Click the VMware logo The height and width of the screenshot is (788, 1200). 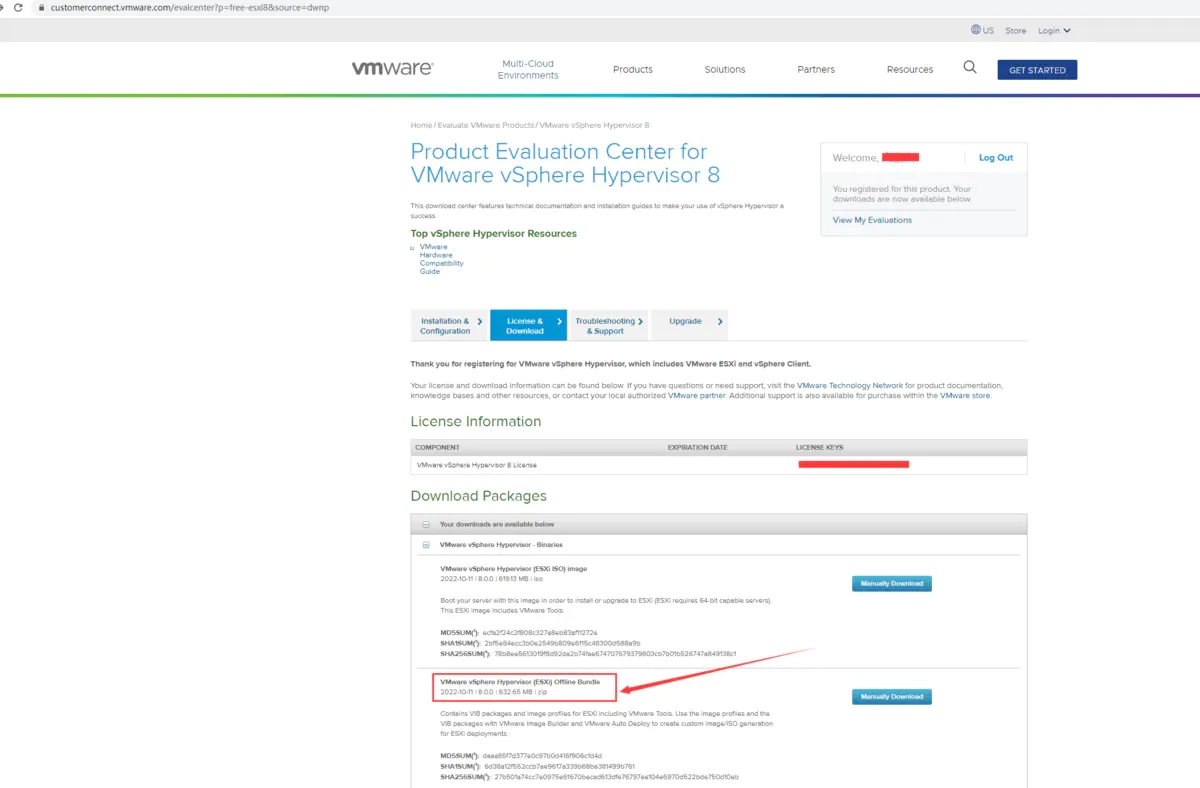click(392, 69)
